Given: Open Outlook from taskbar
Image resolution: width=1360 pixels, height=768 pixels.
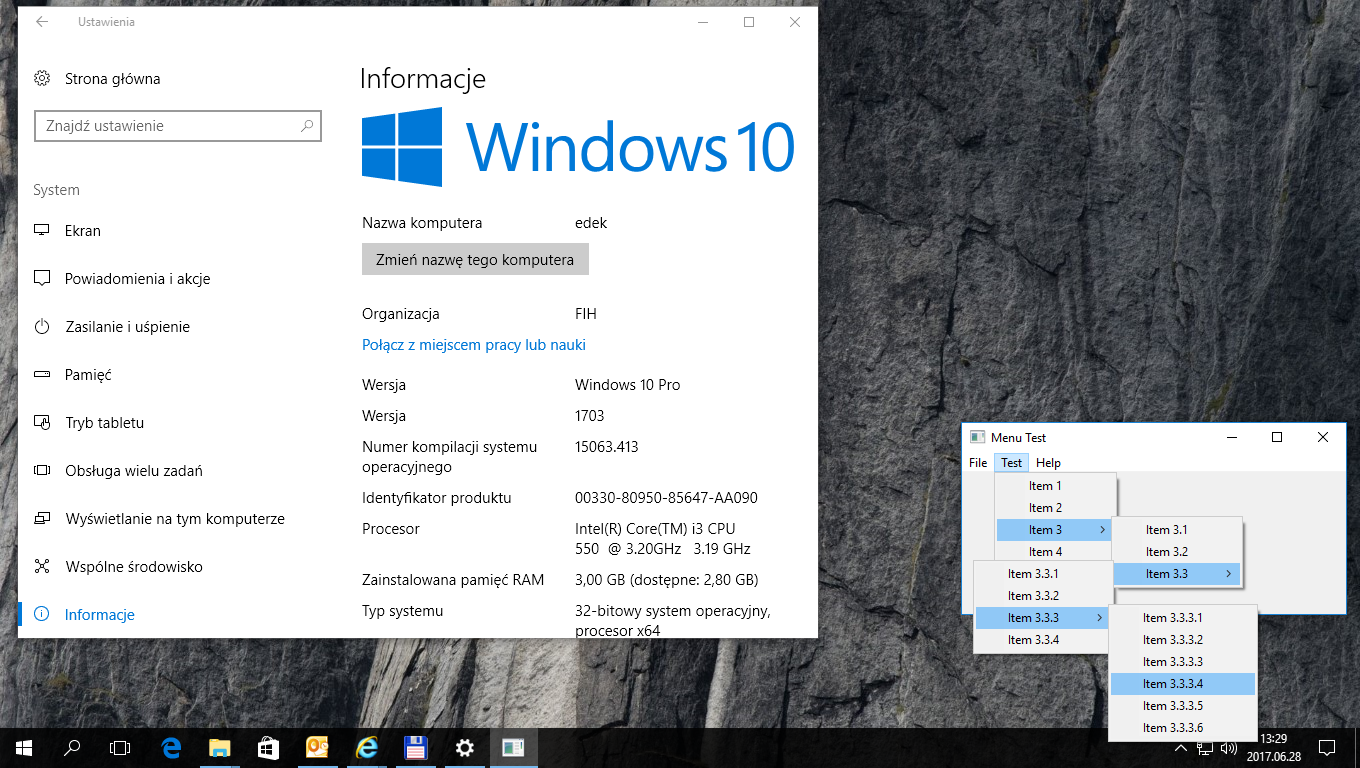Looking at the screenshot, I should (317, 747).
